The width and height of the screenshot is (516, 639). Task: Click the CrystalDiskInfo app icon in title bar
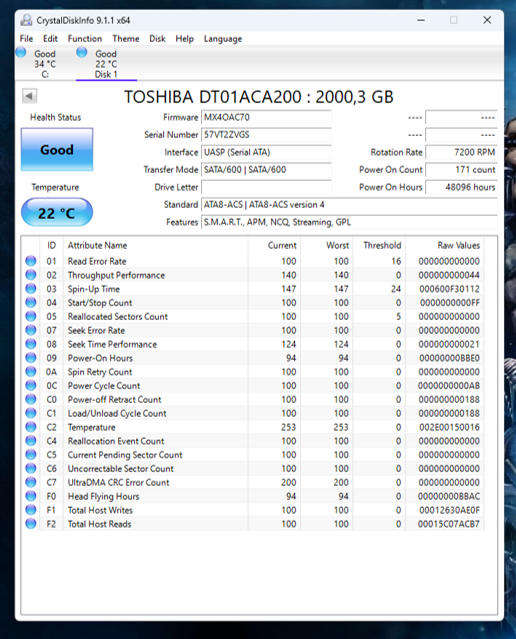pos(26,20)
